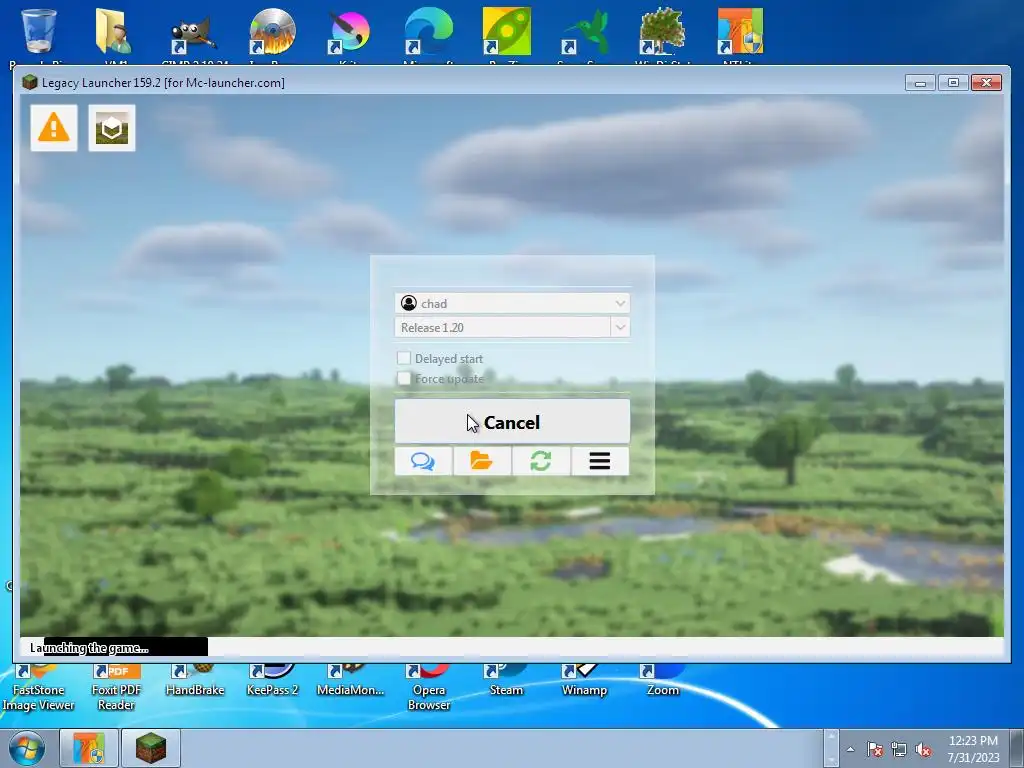Select the Opera Browser desktop shortcut
Screen dimensions: 1024x768
point(429,689)
